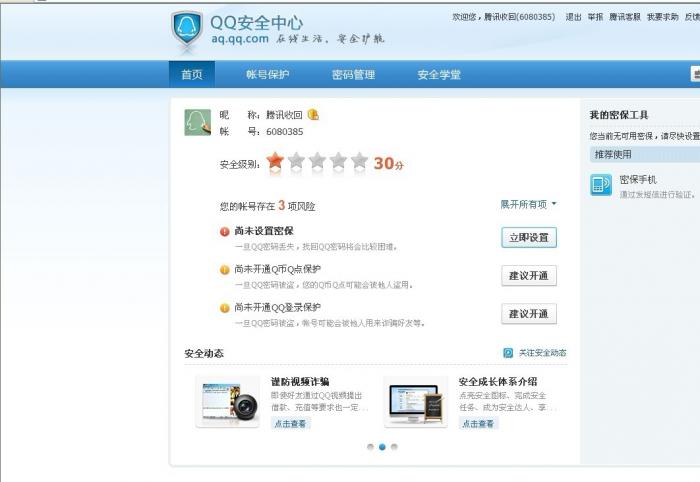This screenshot has width=700, height=482.
Task: Click the 尚未设置密保 risk title
Action: point(264,231)
